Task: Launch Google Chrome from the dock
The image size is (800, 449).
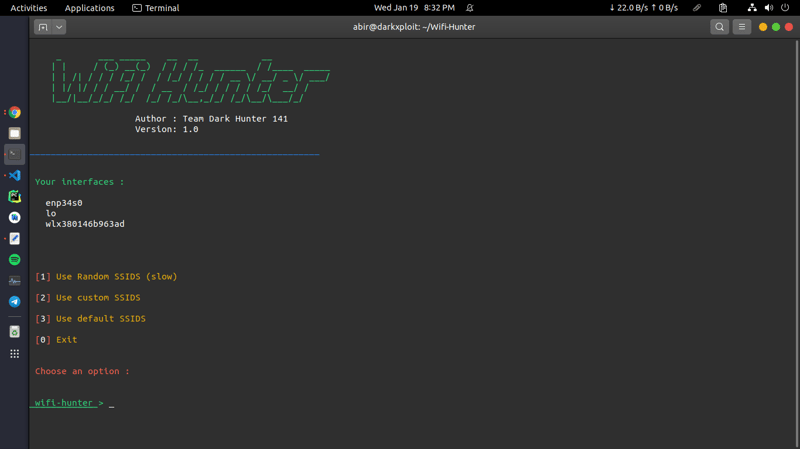Action: coord(15,113)
